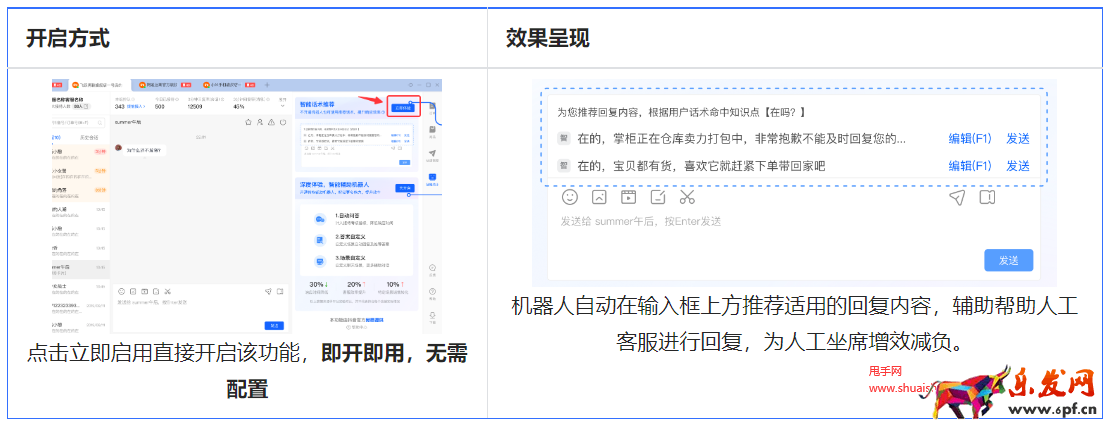The image size is (1107, 430).
Task: Click 编辑(F1) for the 掌柜正在仓库 reply
Action: click(x=970, y=138)
